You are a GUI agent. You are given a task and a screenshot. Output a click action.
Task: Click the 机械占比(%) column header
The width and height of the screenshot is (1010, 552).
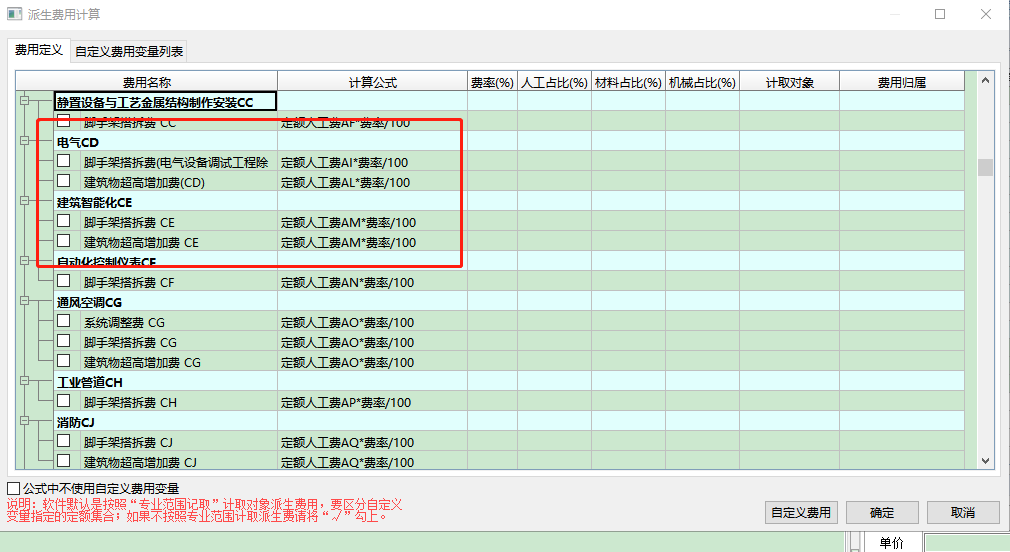coord(703,82)
